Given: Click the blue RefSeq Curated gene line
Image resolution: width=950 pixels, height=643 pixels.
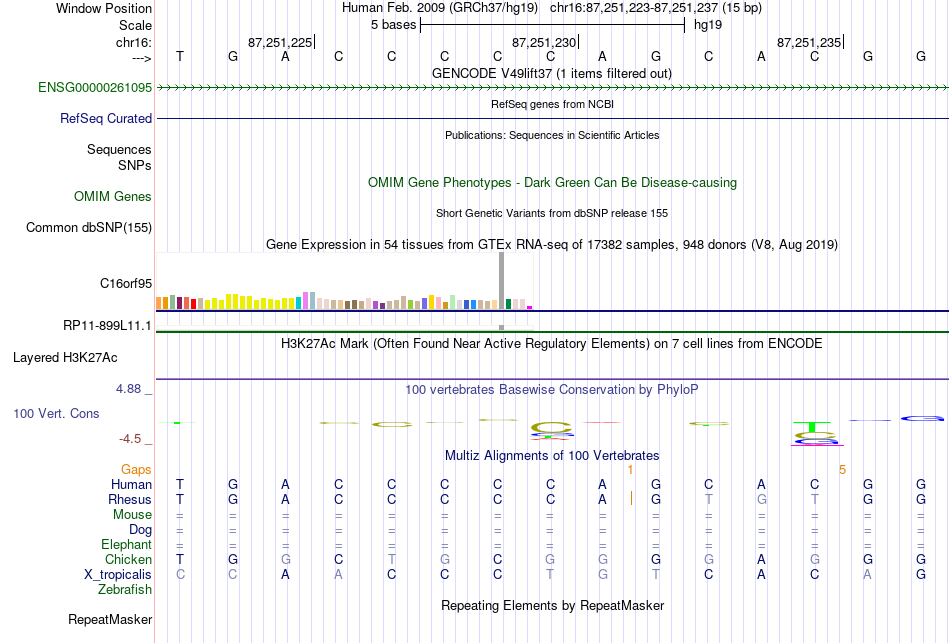Looking at the screenshot, I should pos(552,118).
